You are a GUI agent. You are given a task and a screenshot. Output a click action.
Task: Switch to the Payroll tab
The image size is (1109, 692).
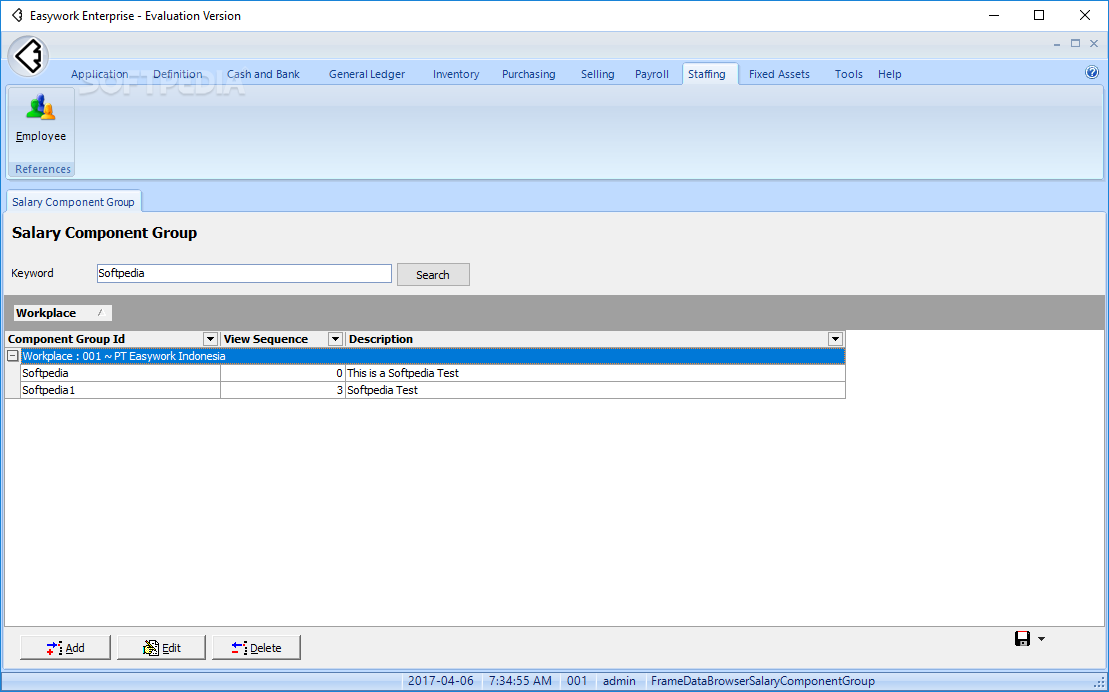[x=652, y=74]
